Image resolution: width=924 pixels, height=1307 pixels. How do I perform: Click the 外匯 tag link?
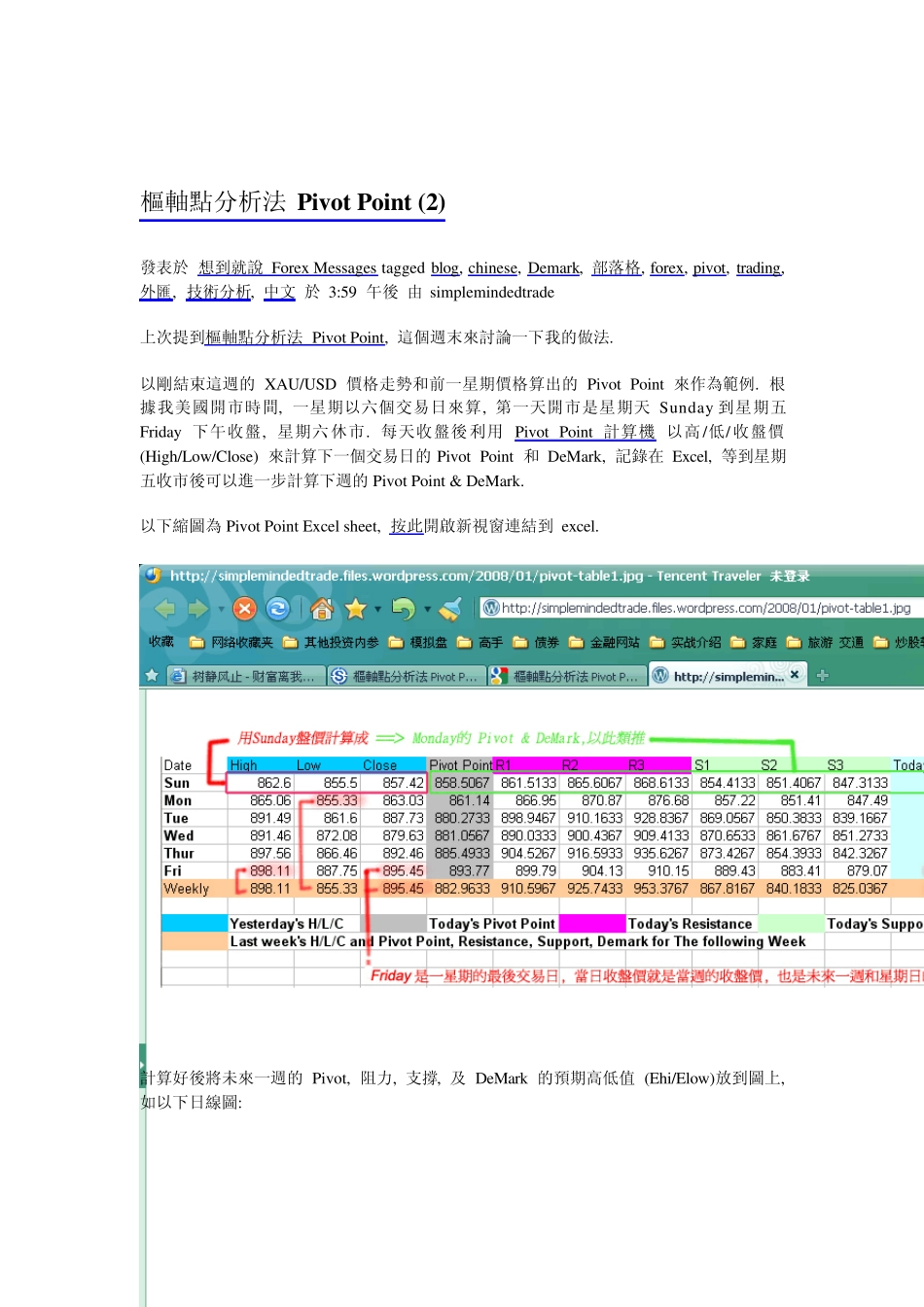(x=156, y=292)
